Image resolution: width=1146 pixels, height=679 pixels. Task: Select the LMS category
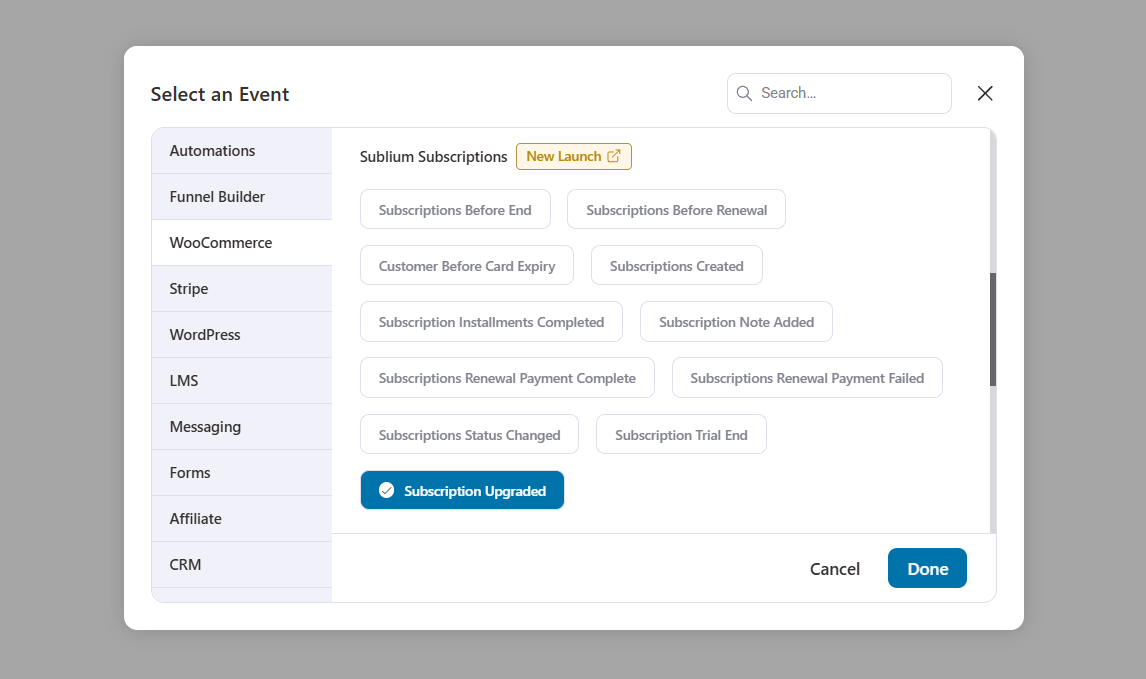[242, 381]
